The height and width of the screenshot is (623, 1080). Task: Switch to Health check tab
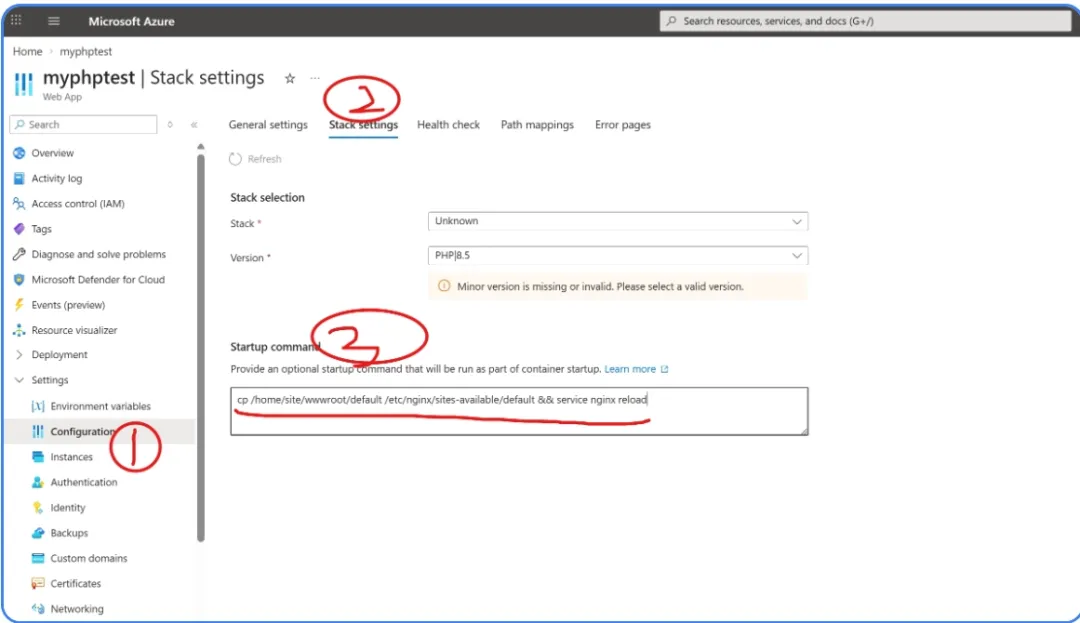448,125
